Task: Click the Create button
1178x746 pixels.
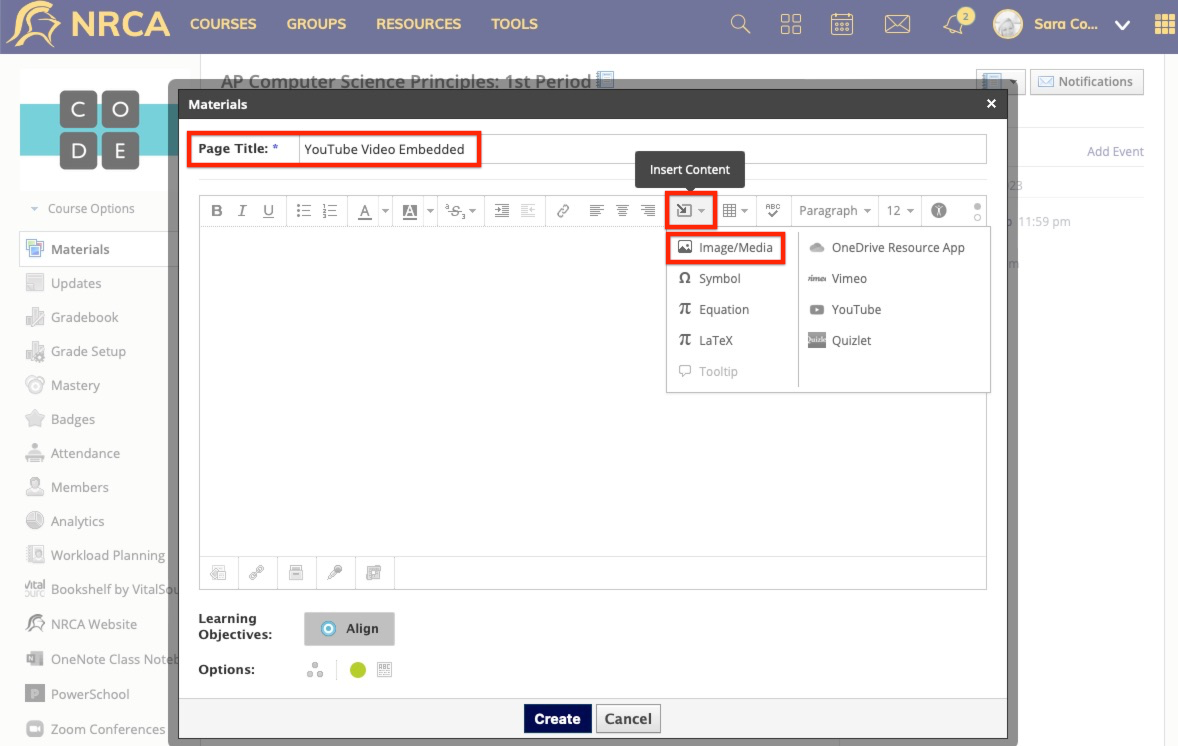Action: (x=557, y=718)
